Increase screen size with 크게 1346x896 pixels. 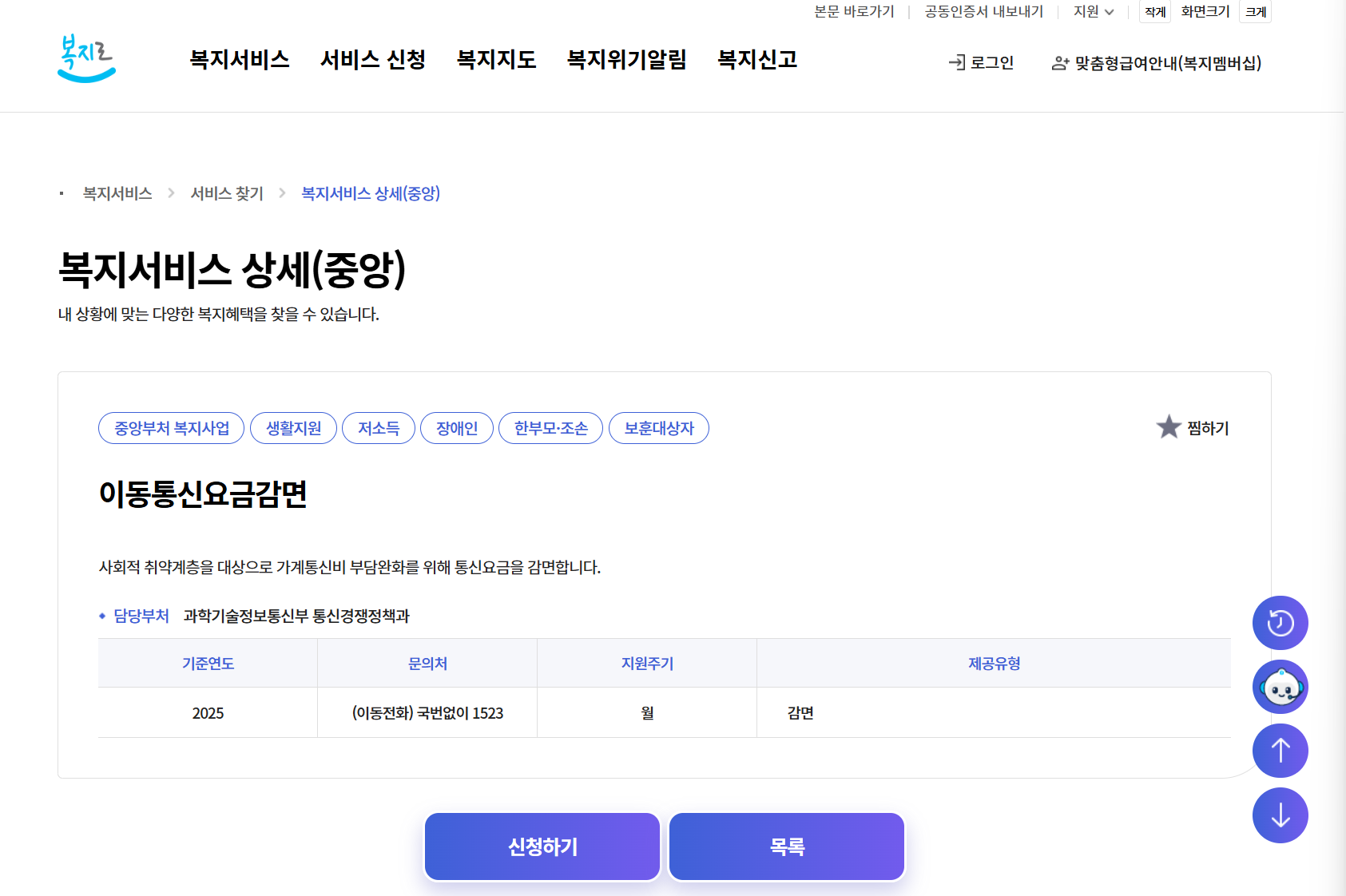[x=1256, y=12]
